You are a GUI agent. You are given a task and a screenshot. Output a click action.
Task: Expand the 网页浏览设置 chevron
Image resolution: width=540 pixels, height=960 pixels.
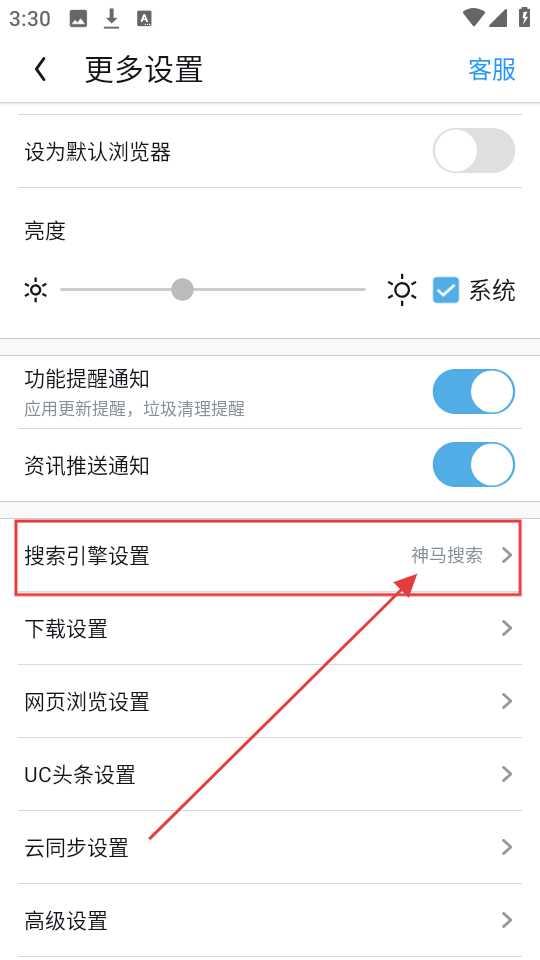[x=507, y=701]
